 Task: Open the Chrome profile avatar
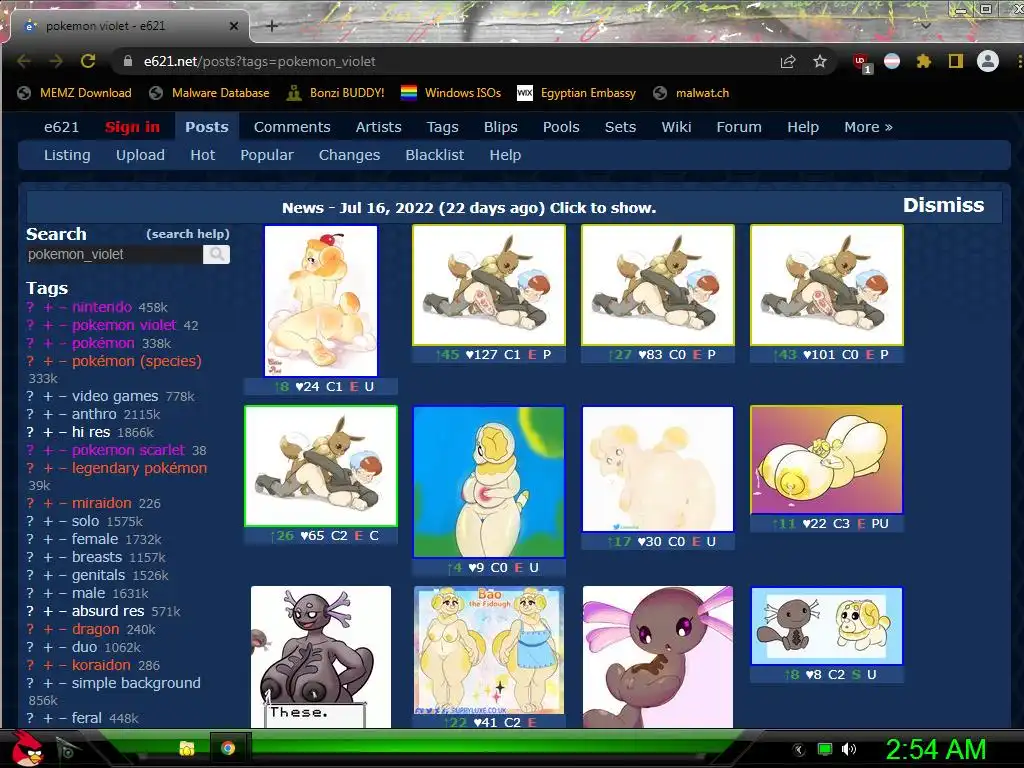coord(987,61)
